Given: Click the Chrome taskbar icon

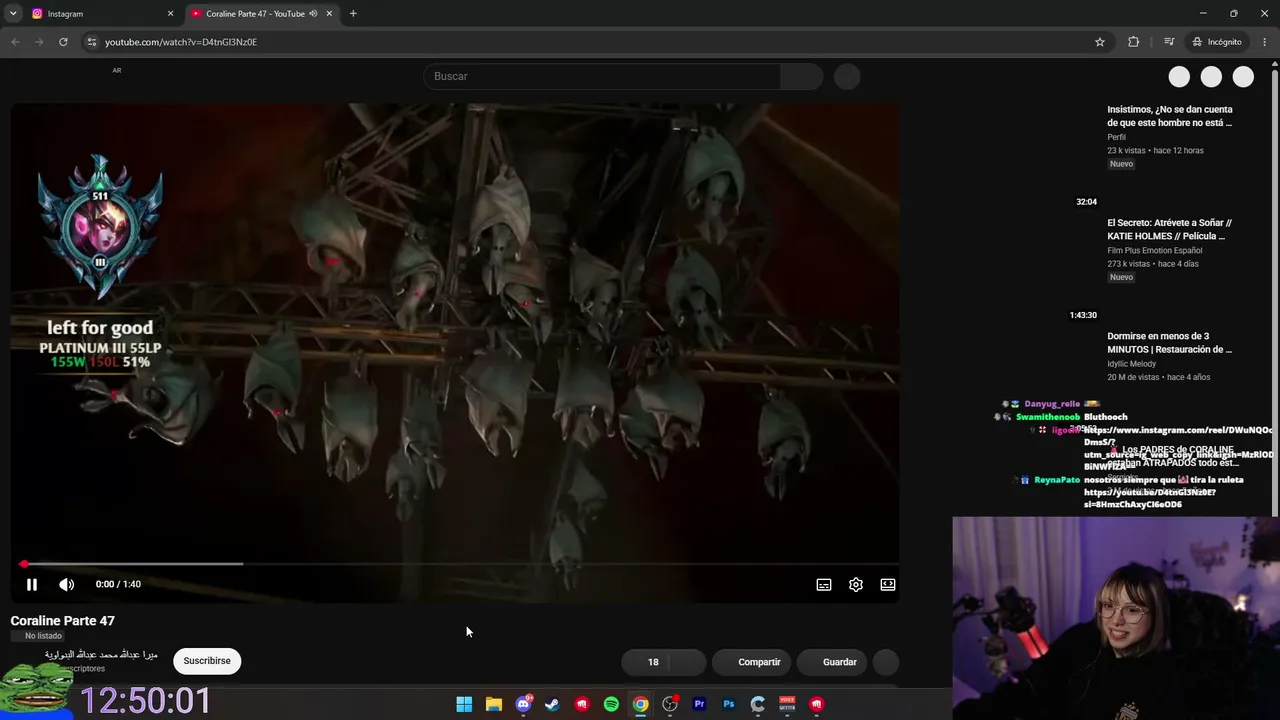Looking at the screenshot, I should pyautogui.click(x=641, y=704).
